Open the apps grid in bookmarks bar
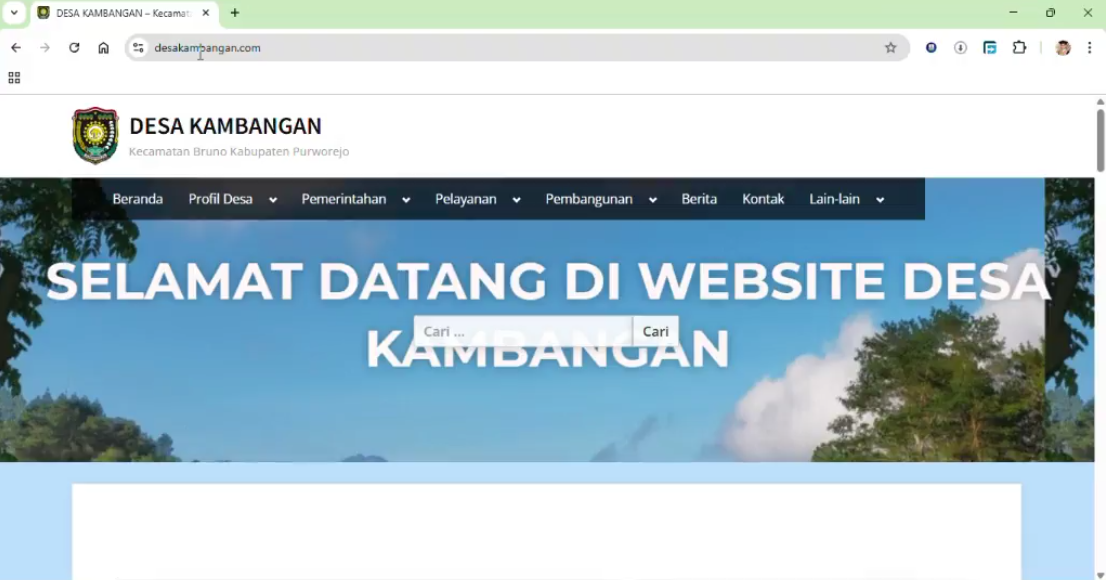1106x580 pixels. click(14, 77)
